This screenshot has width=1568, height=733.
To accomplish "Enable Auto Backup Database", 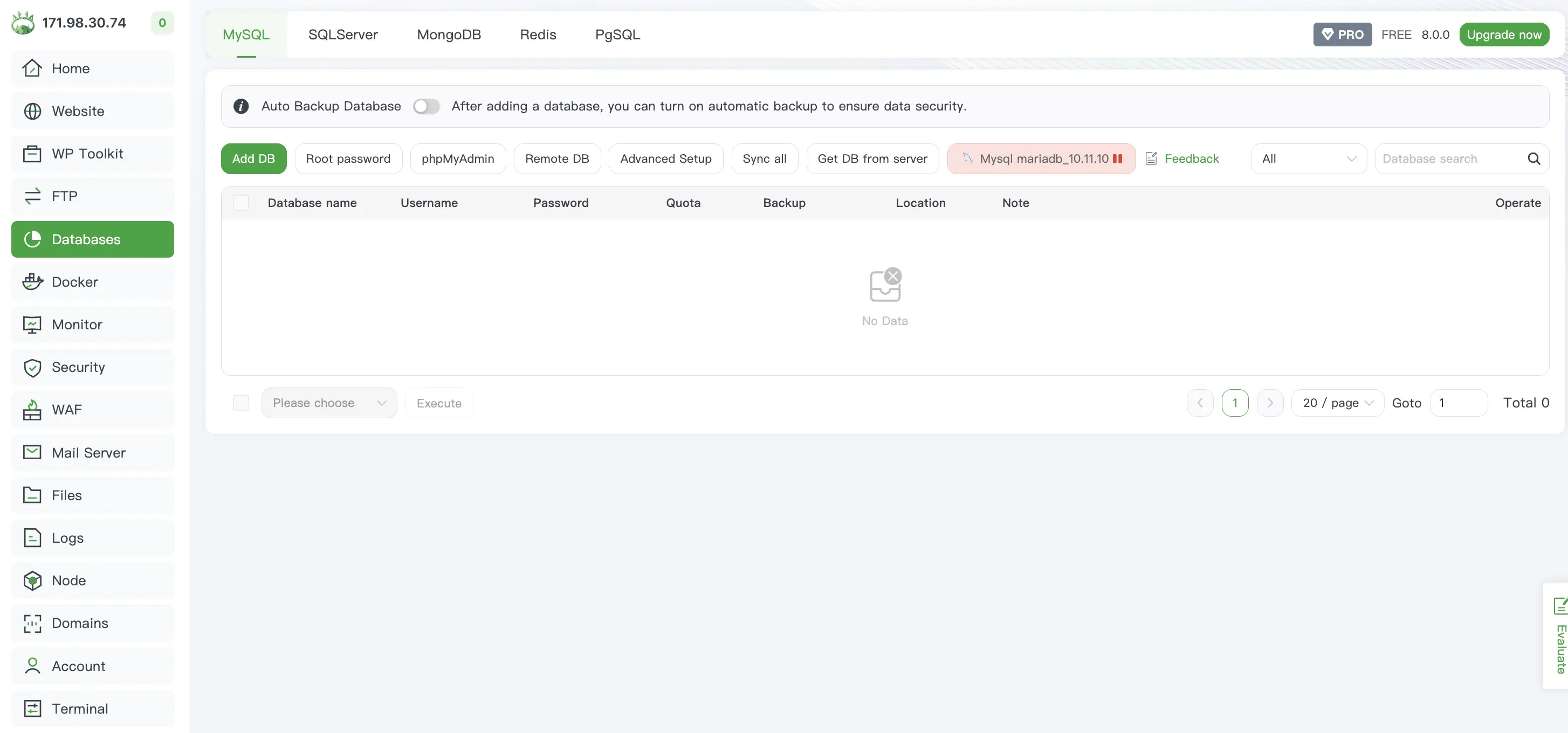I will pos(426,107).
